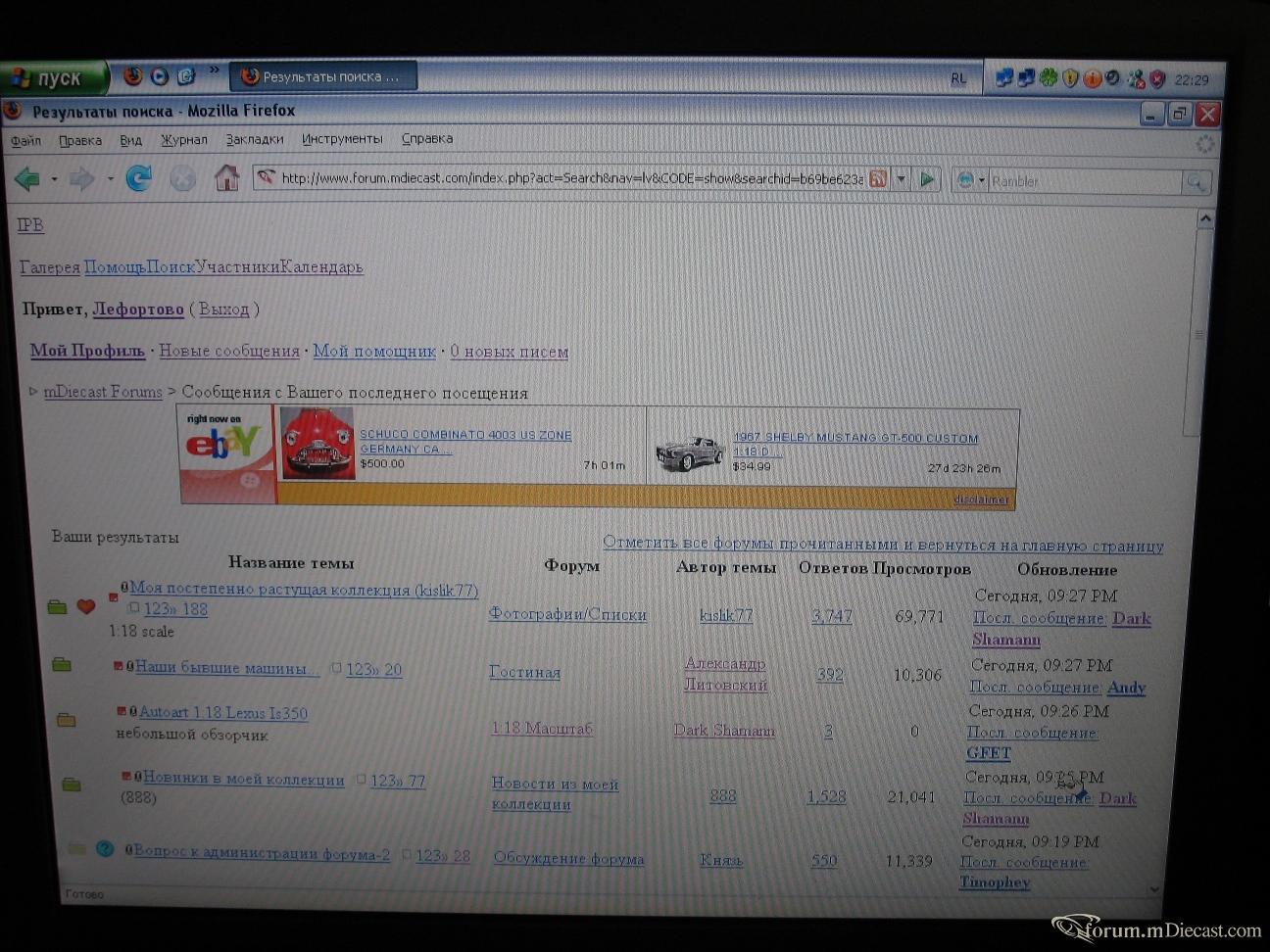Open the Инструменты menu

coord(342,139)
